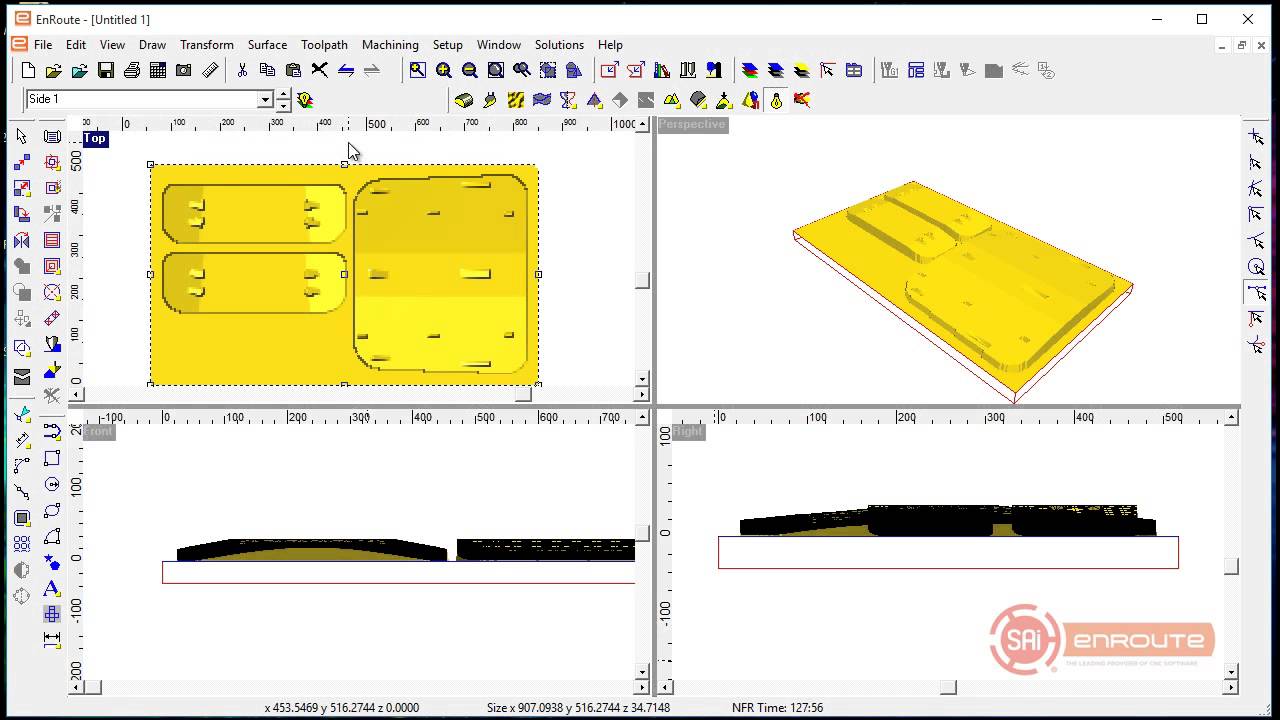Click the Copy icon
This screenshot has width=1280, height=720.
coord(268,70)
